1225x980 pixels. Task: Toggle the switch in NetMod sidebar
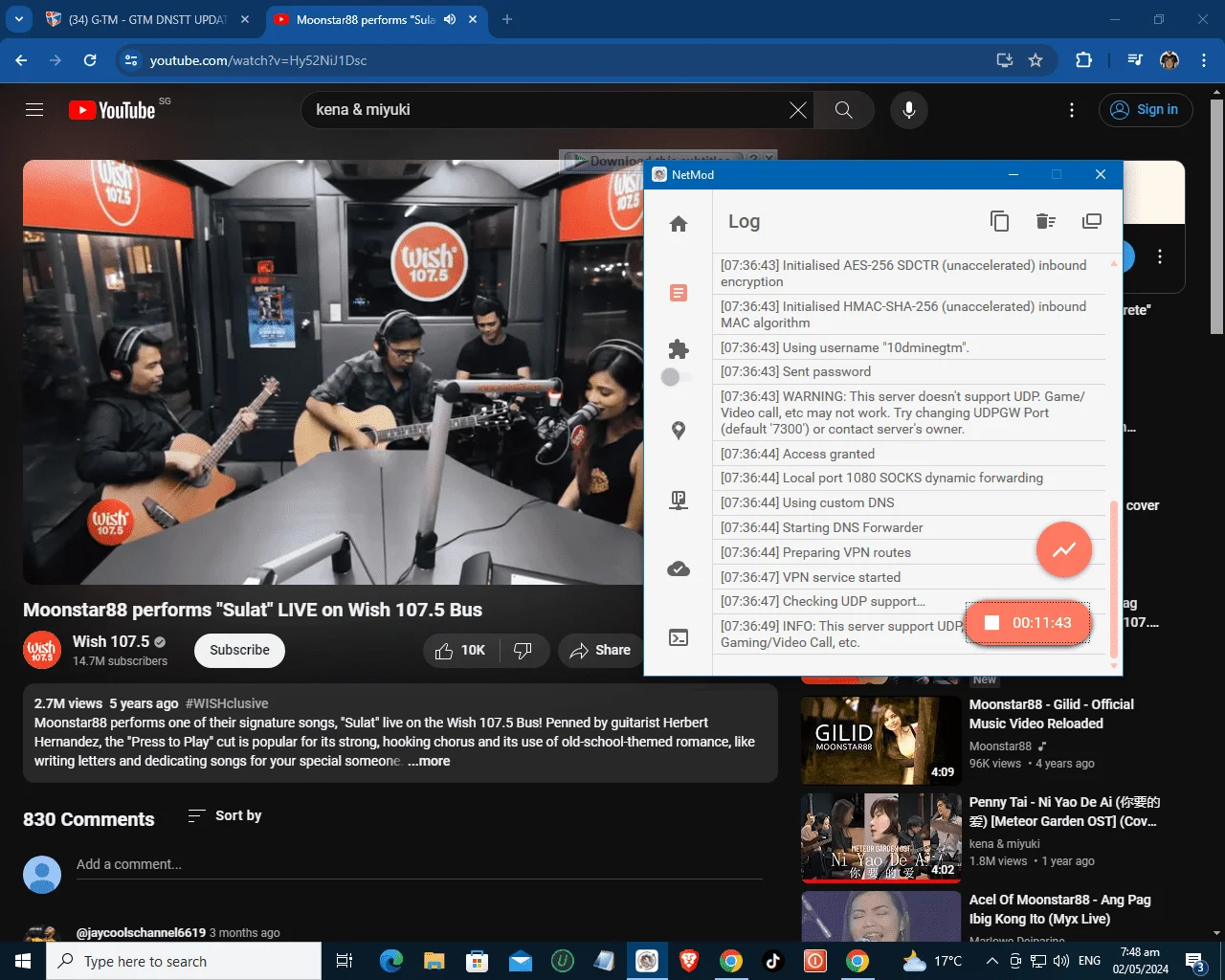pyautogui.click(x=676, y=377)
